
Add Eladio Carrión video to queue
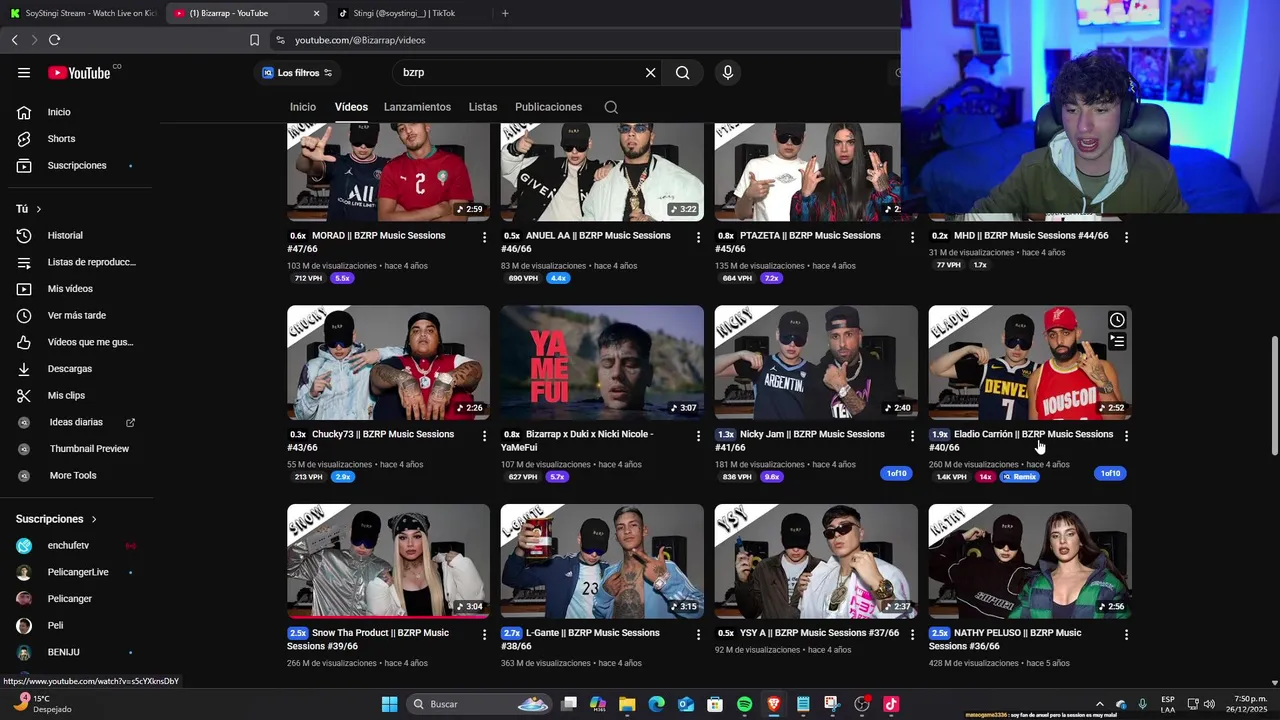tap(1117, 342)
